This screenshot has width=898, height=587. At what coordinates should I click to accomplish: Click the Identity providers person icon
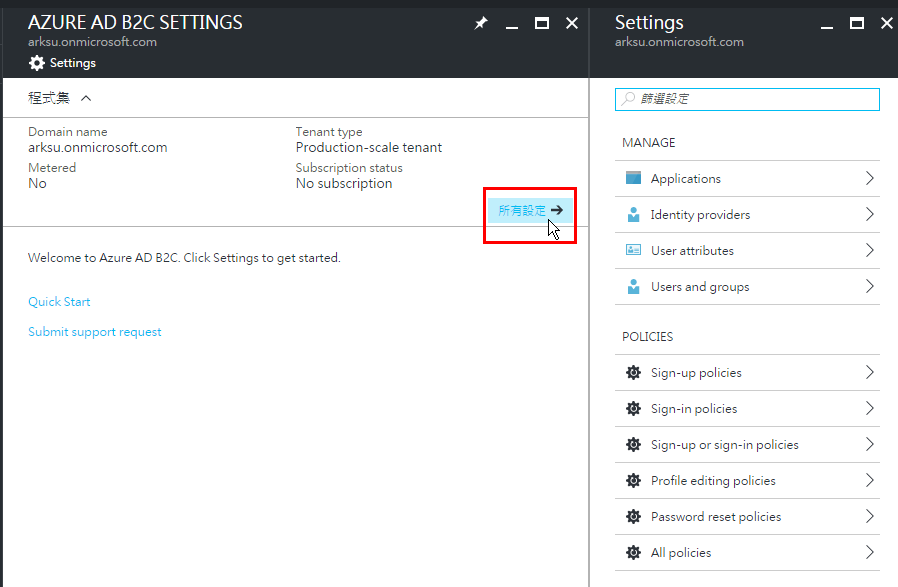pos(633,215)
